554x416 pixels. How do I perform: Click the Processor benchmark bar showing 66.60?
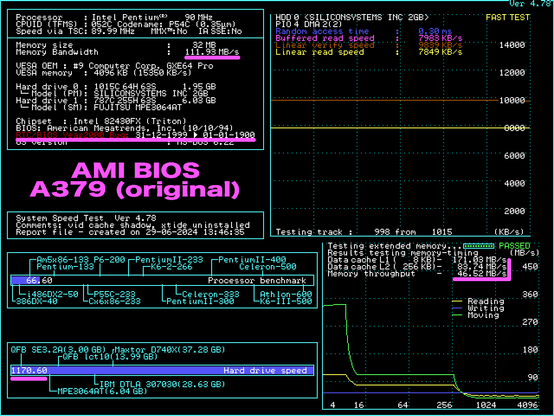(x=162, y=280)
